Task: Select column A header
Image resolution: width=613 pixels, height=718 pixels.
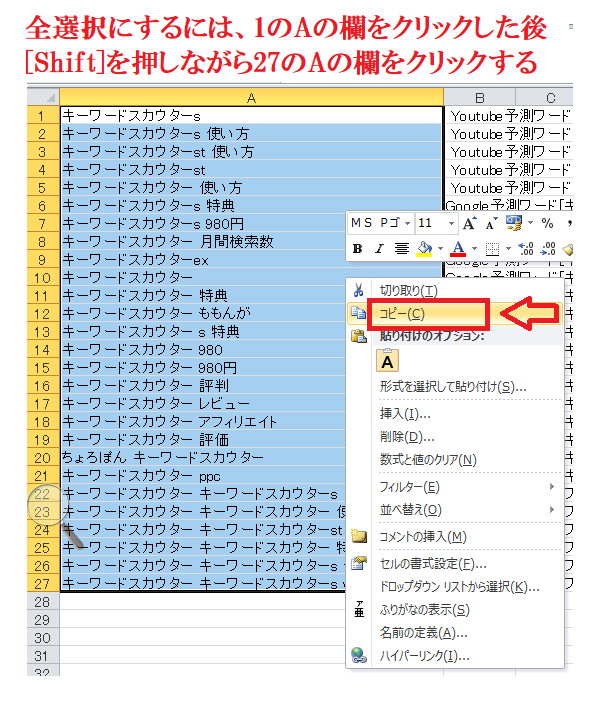Action: 251,97
